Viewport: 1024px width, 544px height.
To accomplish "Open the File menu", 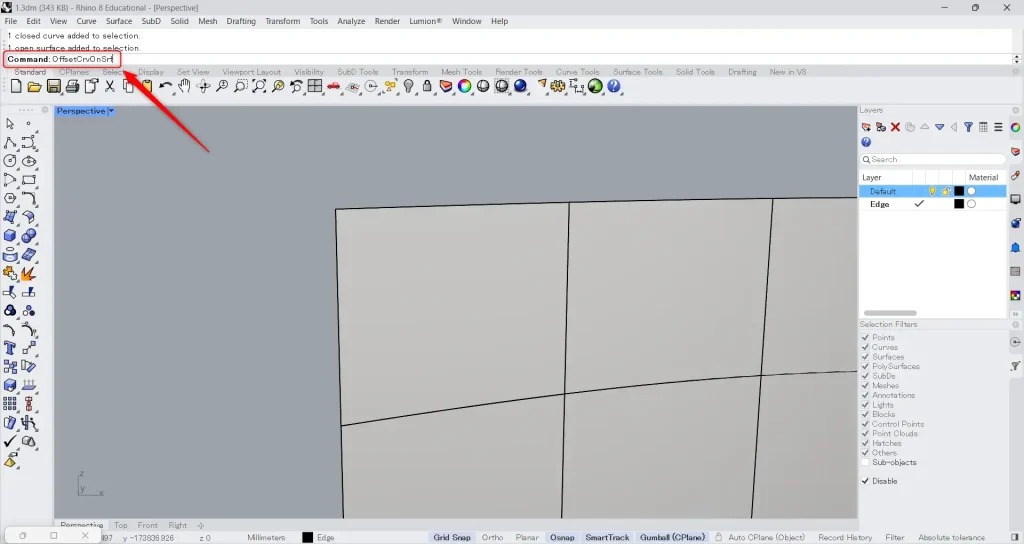I will [x=11, y=21].
